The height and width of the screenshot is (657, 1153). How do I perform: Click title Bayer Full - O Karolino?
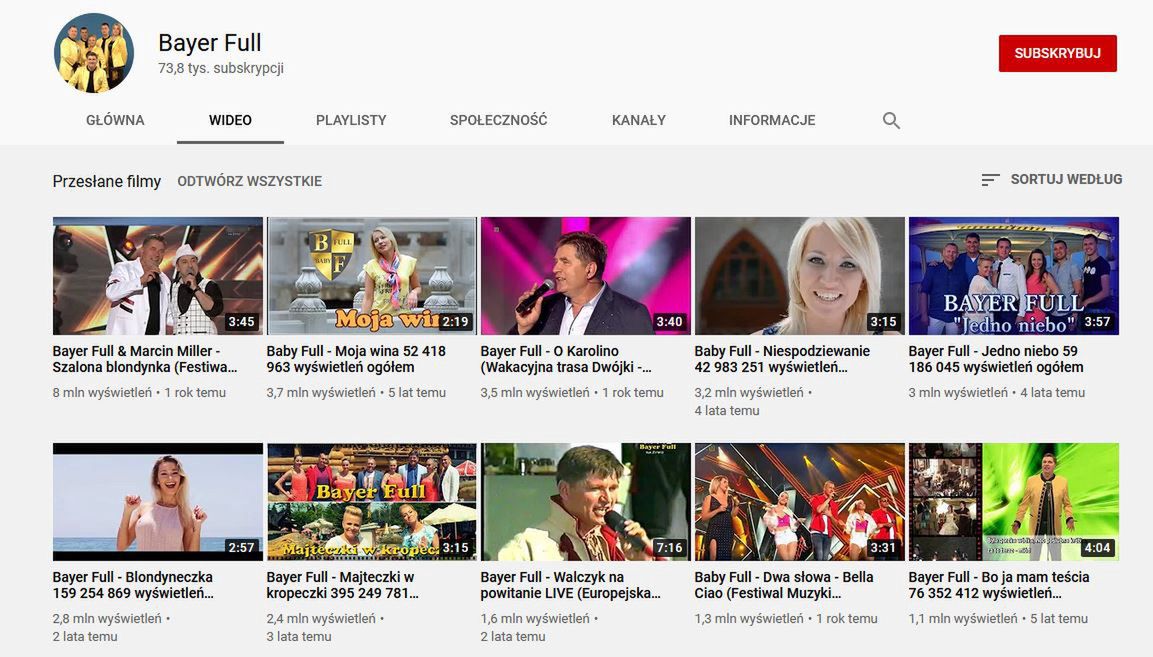565,359
